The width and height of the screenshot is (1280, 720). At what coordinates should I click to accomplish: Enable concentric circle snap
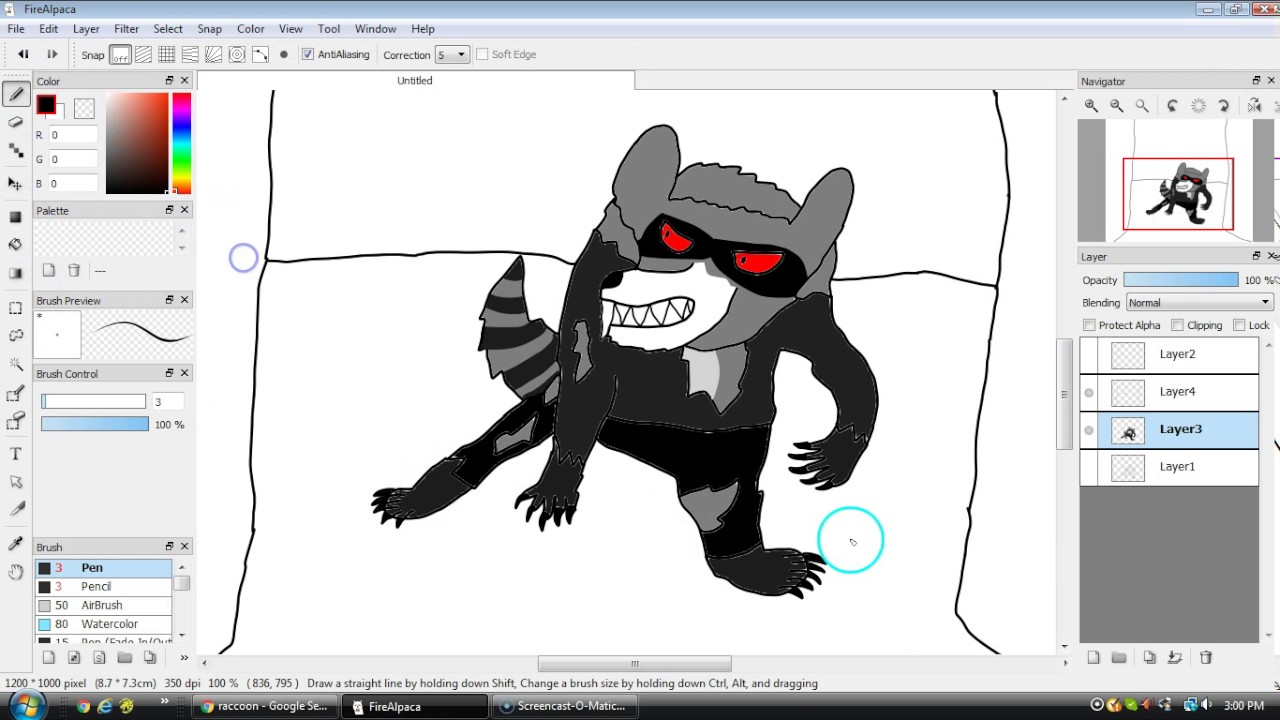(237, 55)
